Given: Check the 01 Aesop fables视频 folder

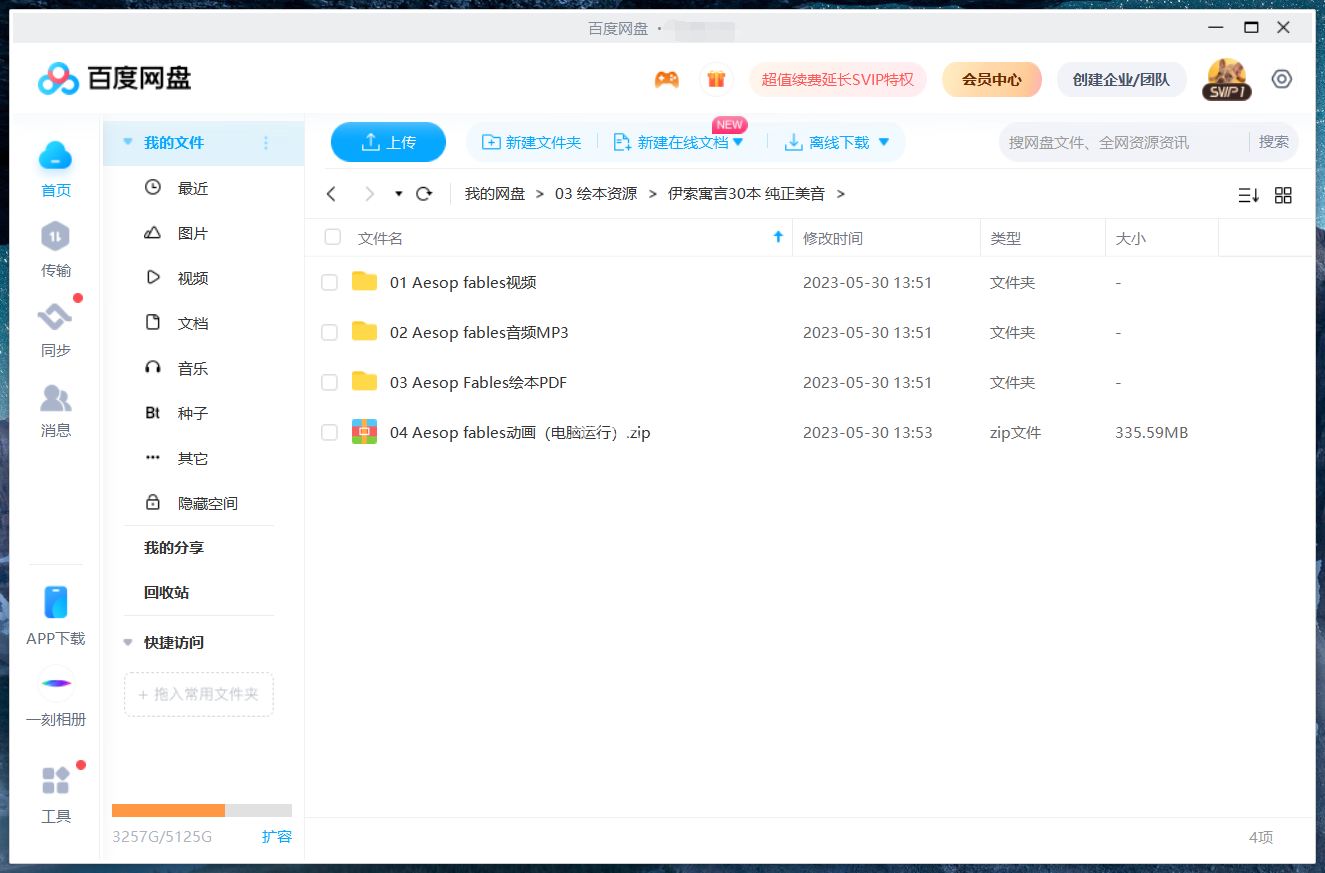Looking at the screenshot, I should (329, 282).
